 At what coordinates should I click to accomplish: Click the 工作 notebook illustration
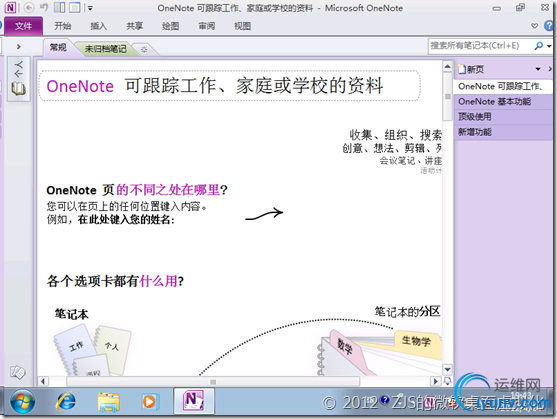76,347
